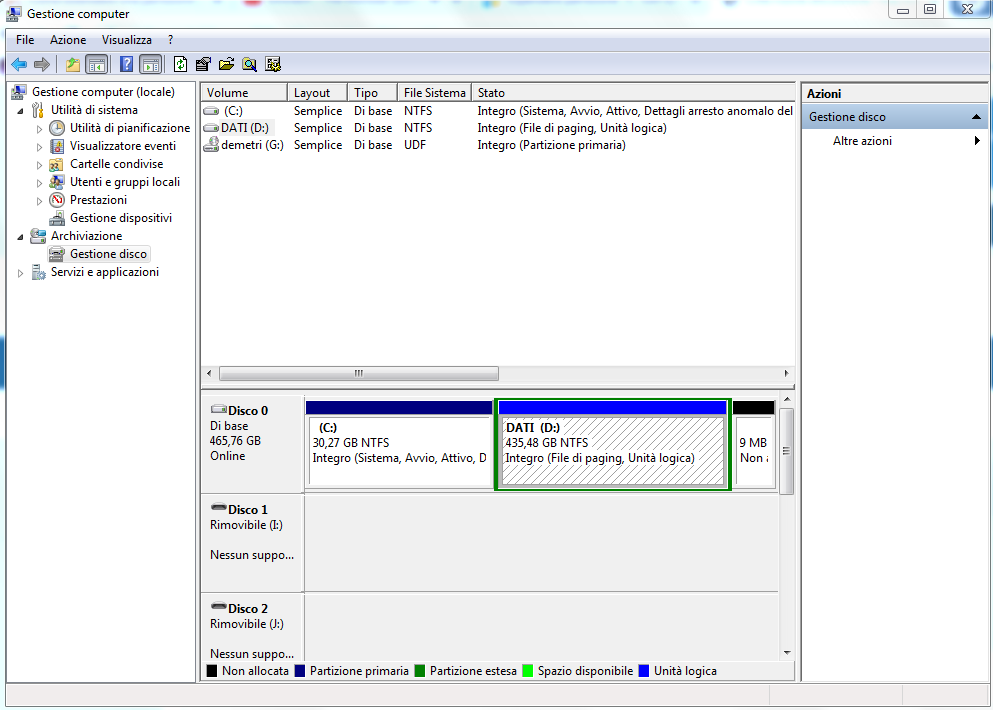Image resolution: width=993 pixels, height=710 pixels.
Task: Toggle the show/hide console tree icon
Action: coord(97,65)
